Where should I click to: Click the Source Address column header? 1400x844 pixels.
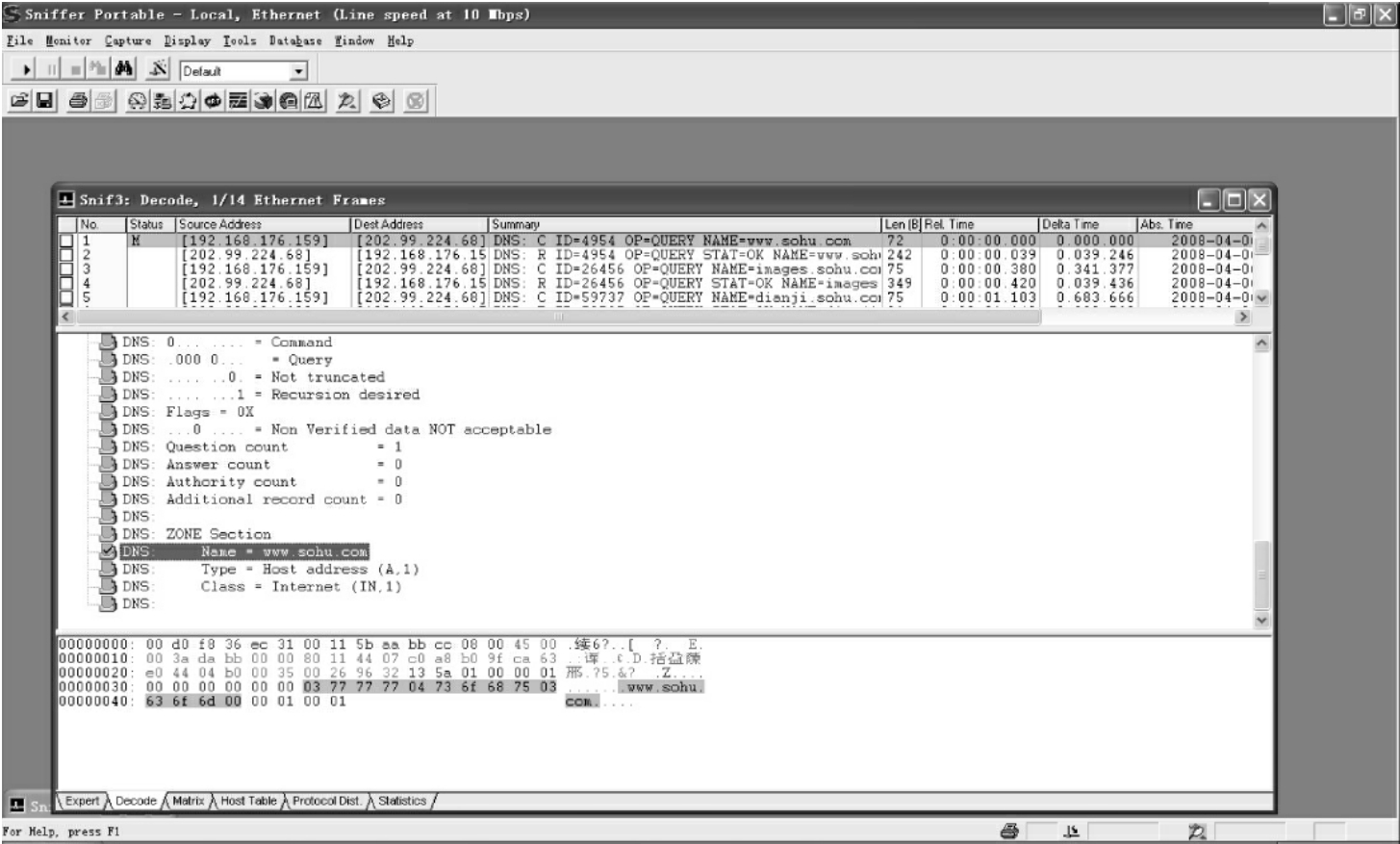click(x=264, y=224)
